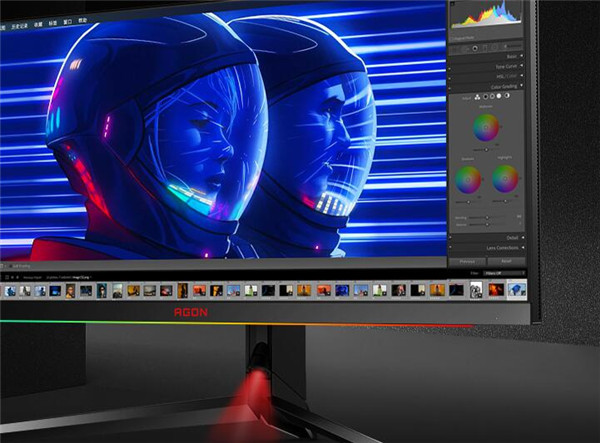
Task: Adjust the Blending slider
Action: coord(487,215)
